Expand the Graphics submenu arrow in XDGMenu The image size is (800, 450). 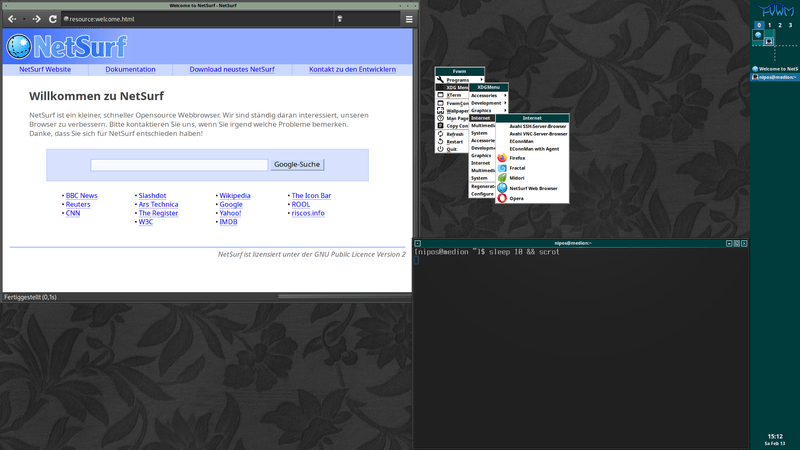point(505,110)
